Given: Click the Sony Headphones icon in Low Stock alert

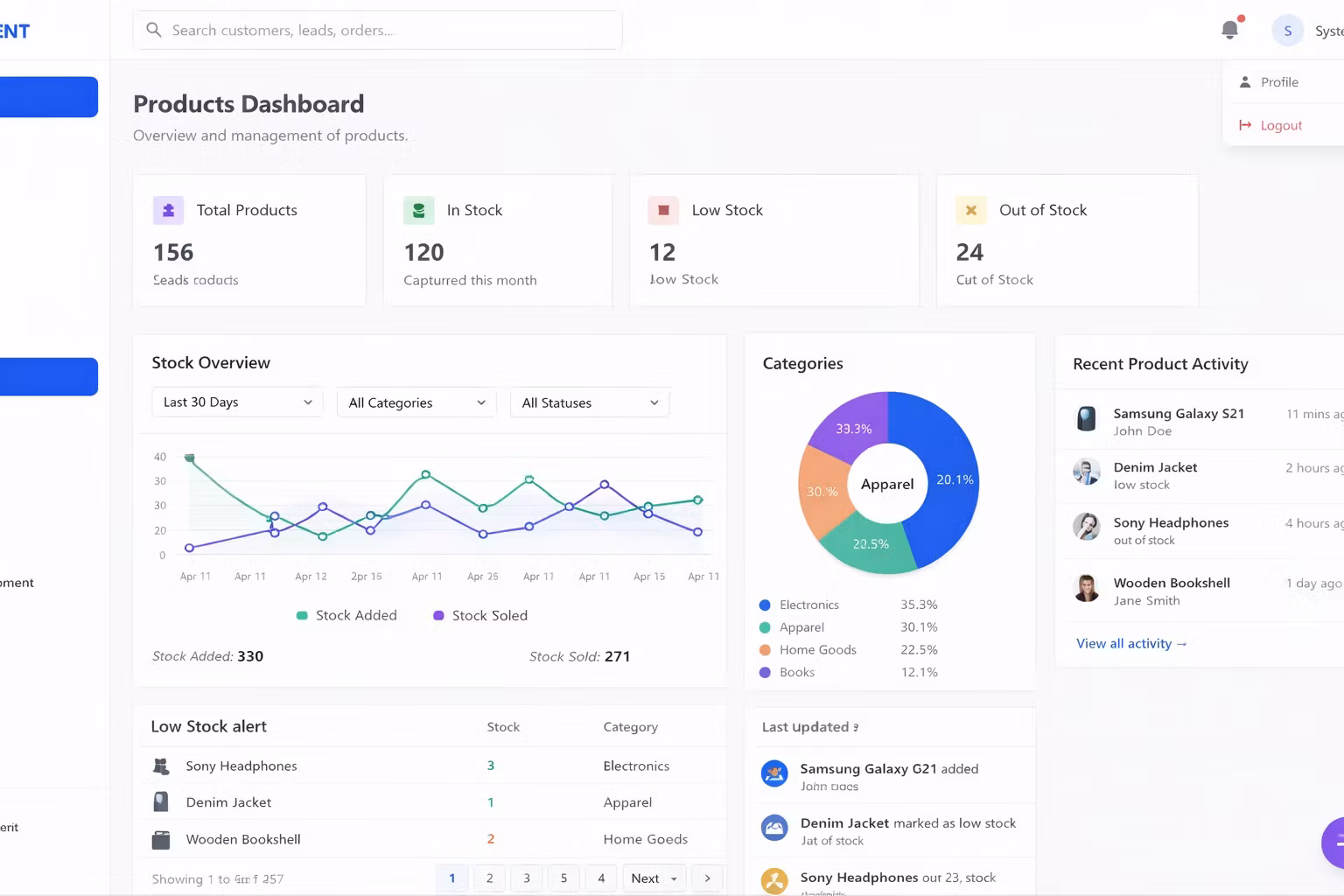Looking at the screenshot, I should pos(161,766).
